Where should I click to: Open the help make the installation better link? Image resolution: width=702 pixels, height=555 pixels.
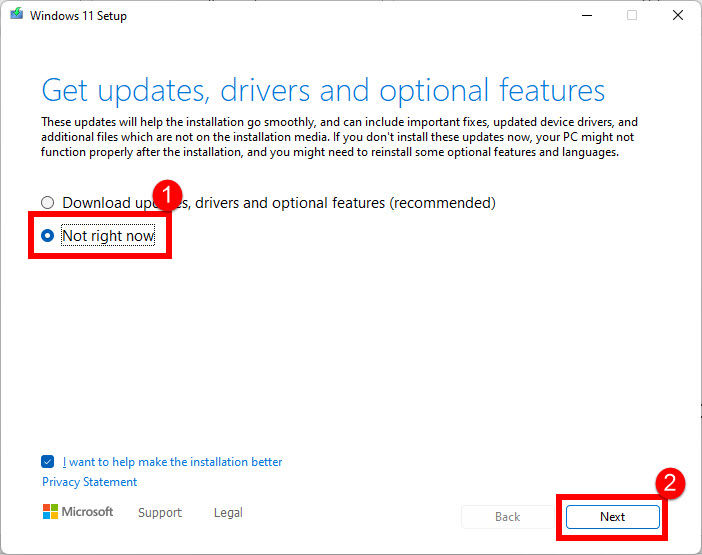(172, 462)
